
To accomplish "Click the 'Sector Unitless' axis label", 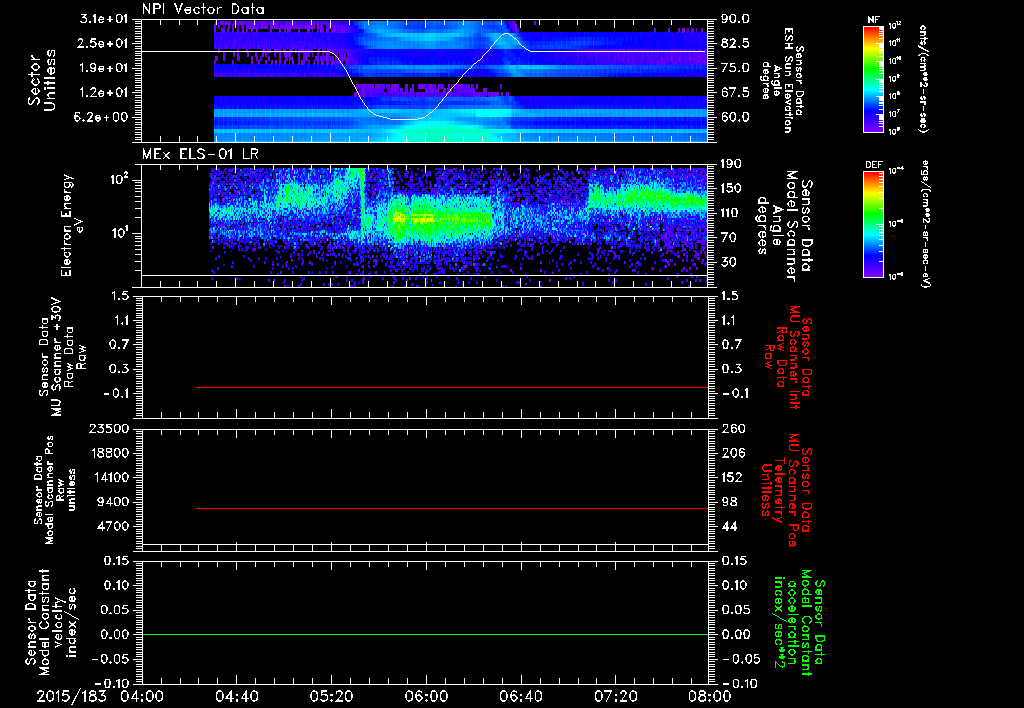I will pos(42,80).
